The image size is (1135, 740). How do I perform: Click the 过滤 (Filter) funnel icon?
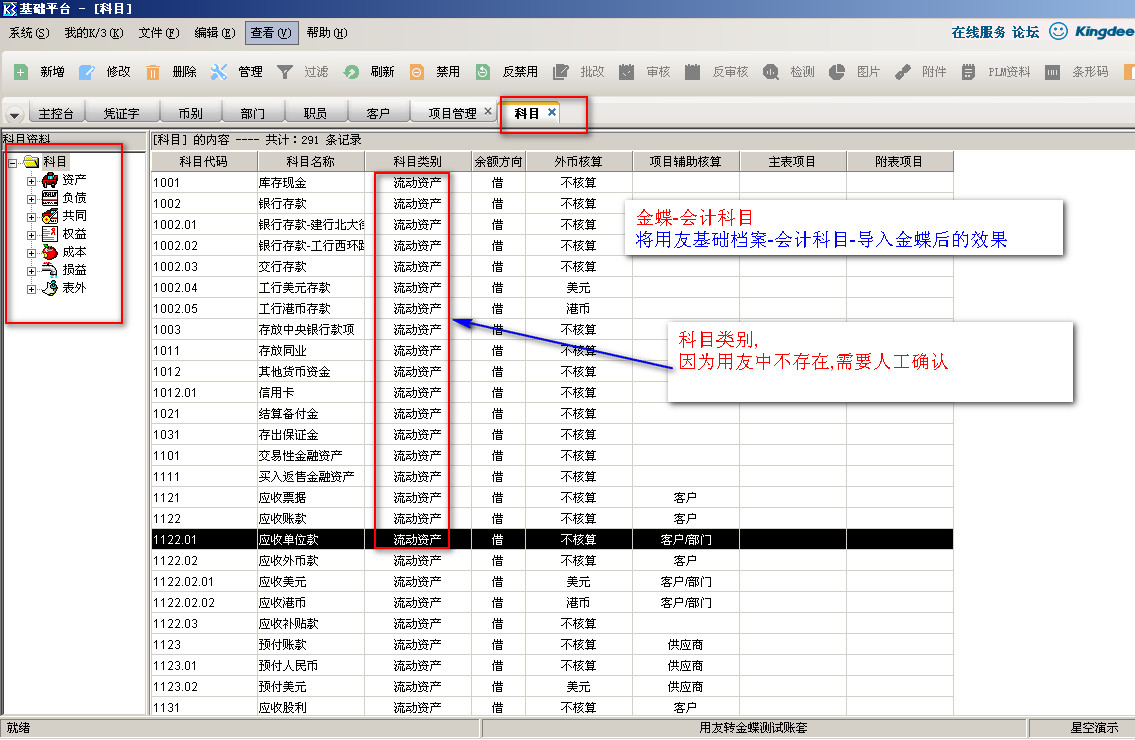tap(285, 72)
